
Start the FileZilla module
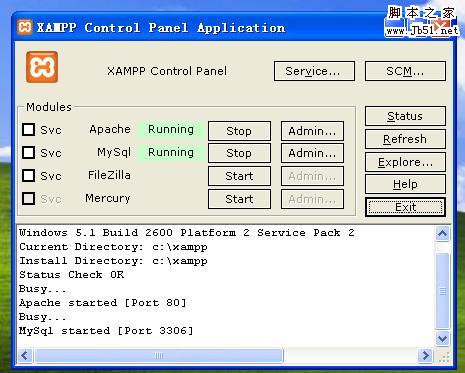(x=239, y=176)
